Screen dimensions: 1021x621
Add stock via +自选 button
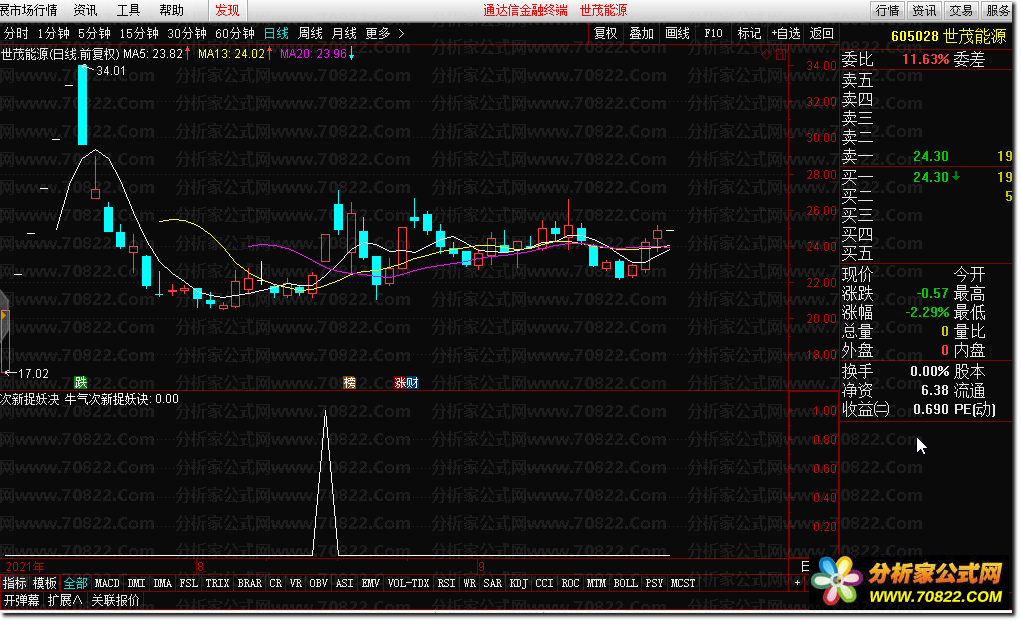786,33
